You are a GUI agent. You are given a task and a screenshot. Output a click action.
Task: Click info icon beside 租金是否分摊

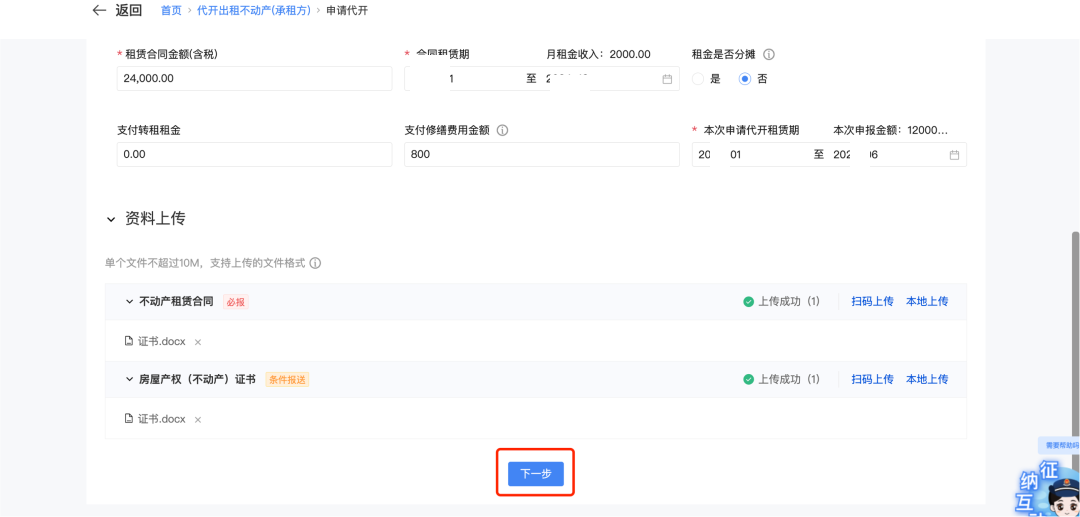coord(769,54)
